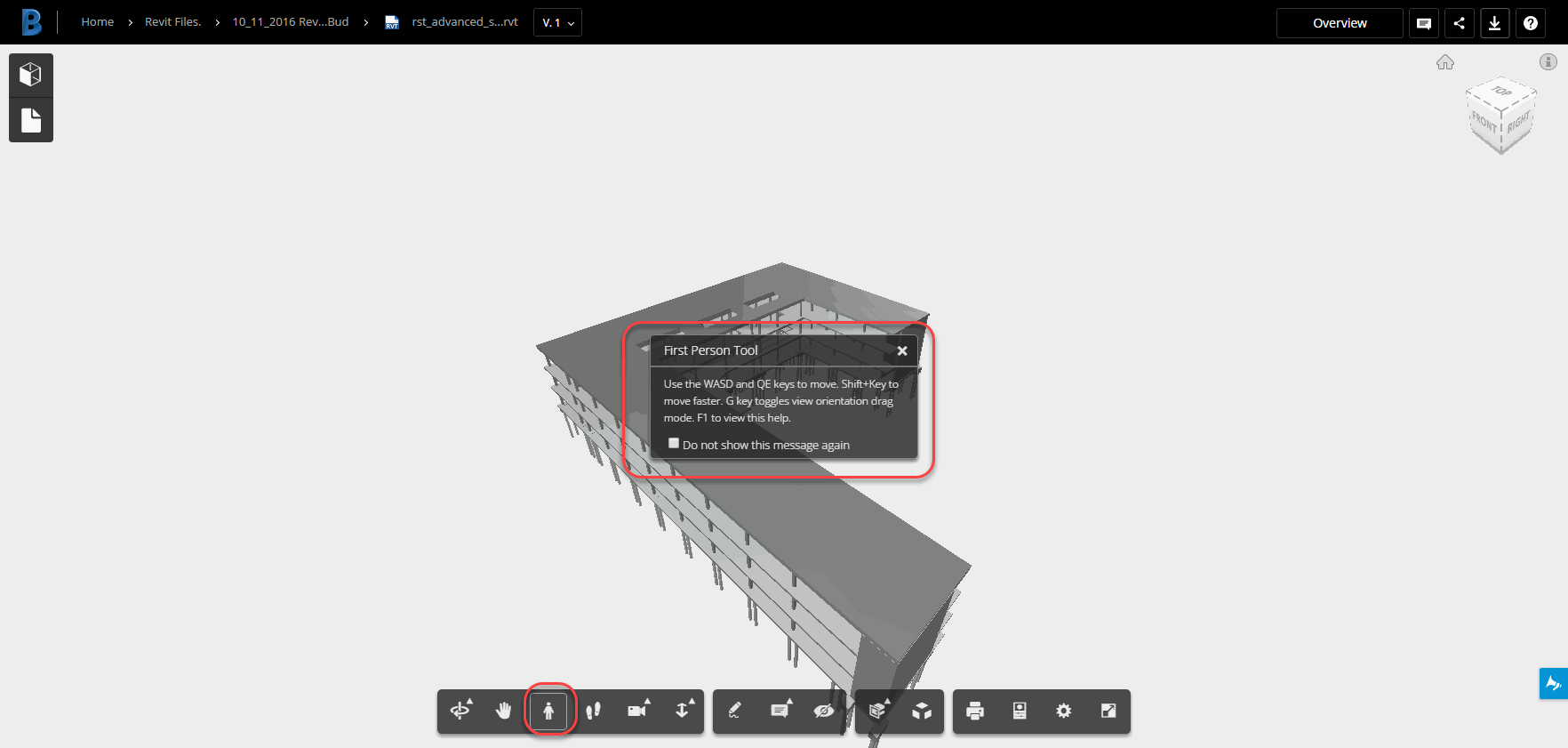Open the comments button in the top header
Image resolution: width=1568 pixels, height=748 pixels.
coord(1424,23)
